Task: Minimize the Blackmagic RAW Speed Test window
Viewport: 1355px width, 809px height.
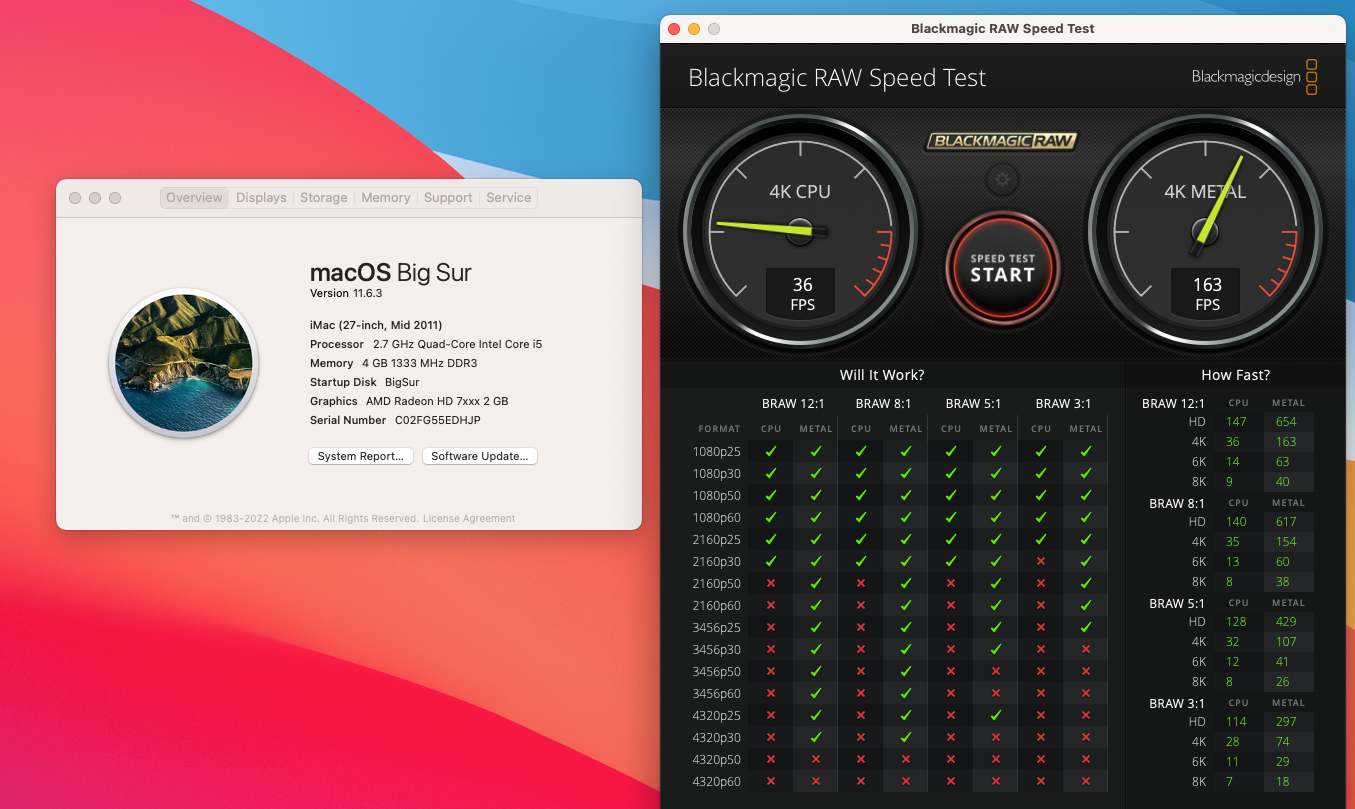Action: click(x=694, y=29)
